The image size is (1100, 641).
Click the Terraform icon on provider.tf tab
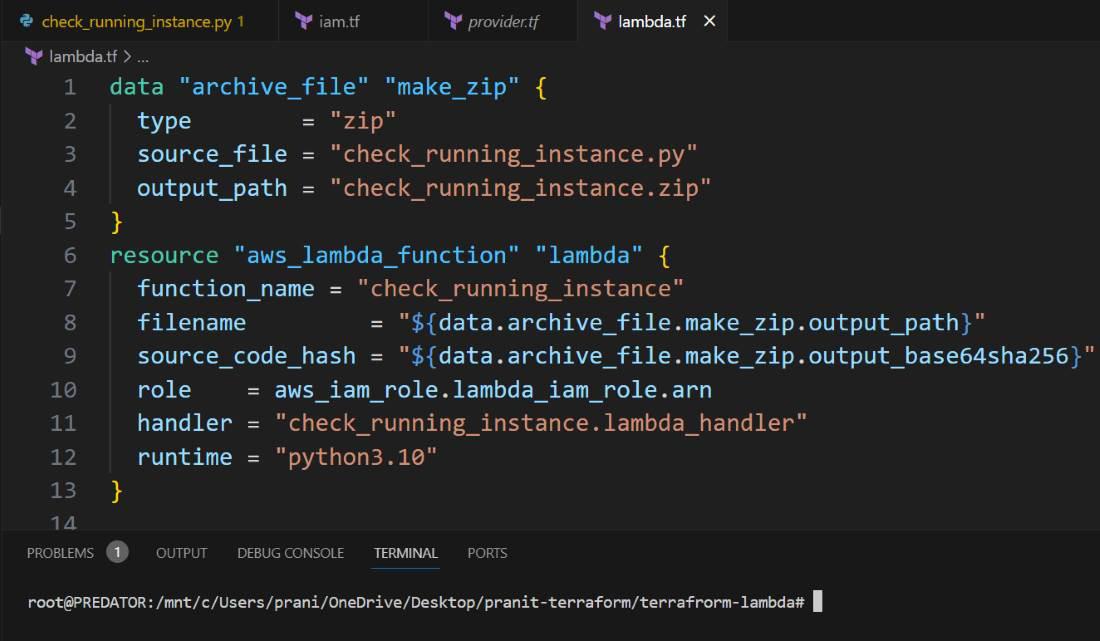(453, 22)
